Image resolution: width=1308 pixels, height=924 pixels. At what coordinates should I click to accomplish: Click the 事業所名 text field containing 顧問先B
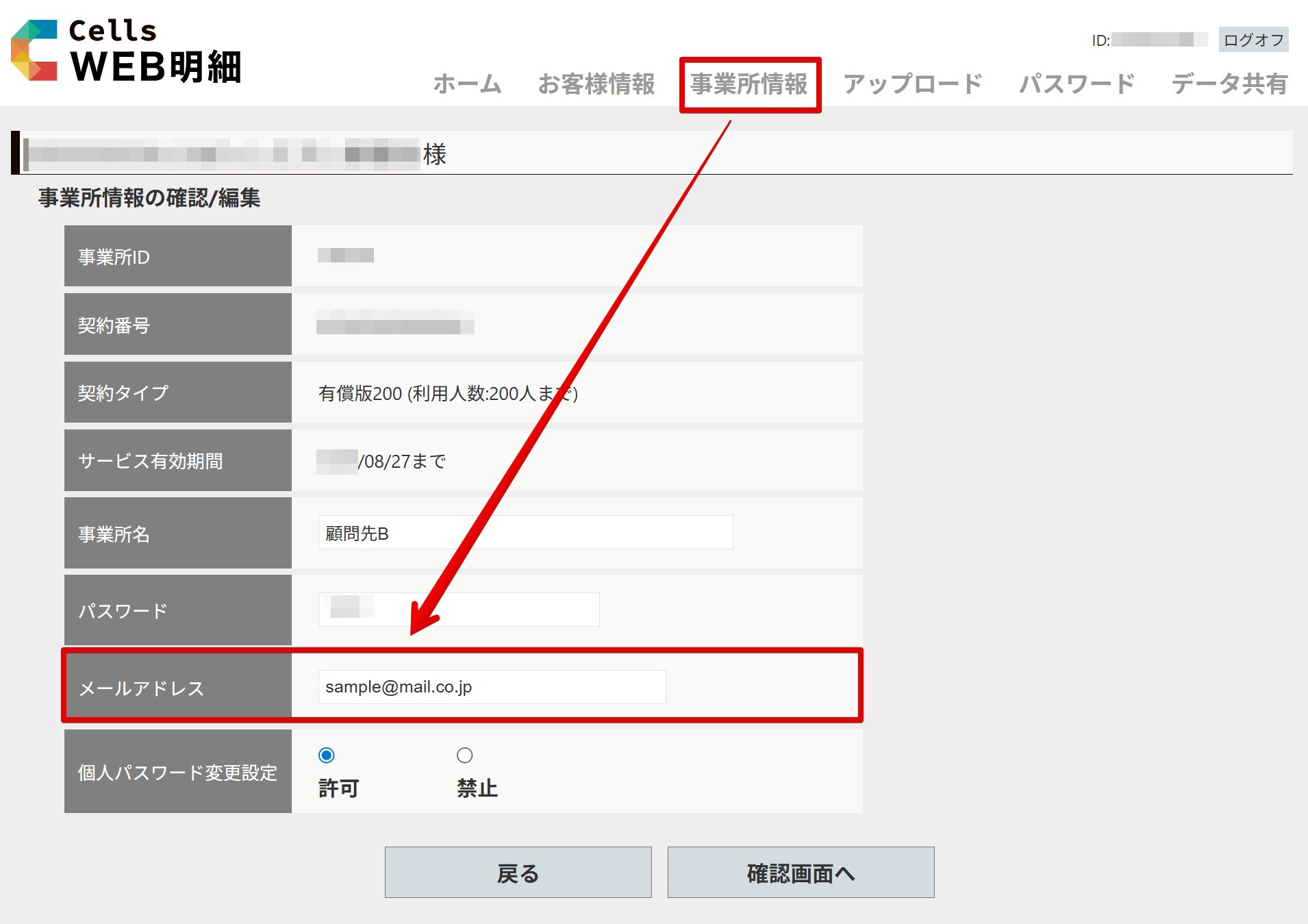click(525, 533)
